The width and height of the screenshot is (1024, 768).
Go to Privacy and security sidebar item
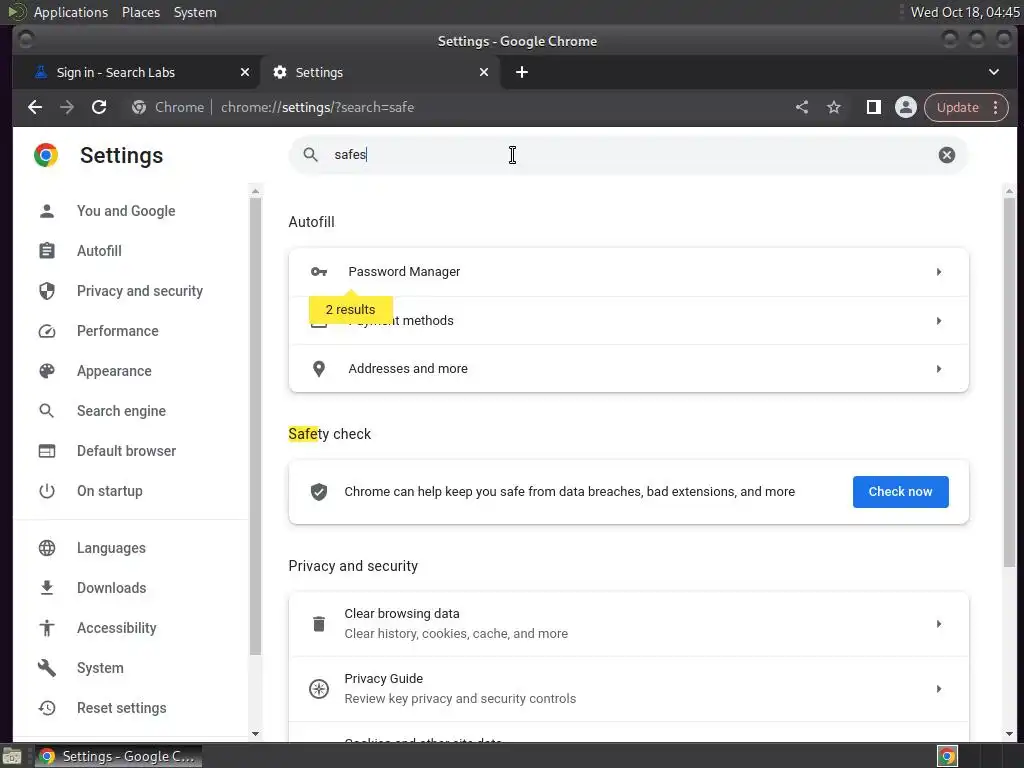[140, 291]
